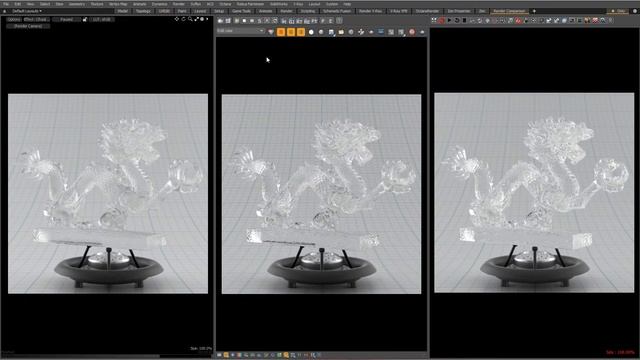Screen dimensions: 640x360
Task: Open the RGB color channel dropdown
Action: point(240,31)
